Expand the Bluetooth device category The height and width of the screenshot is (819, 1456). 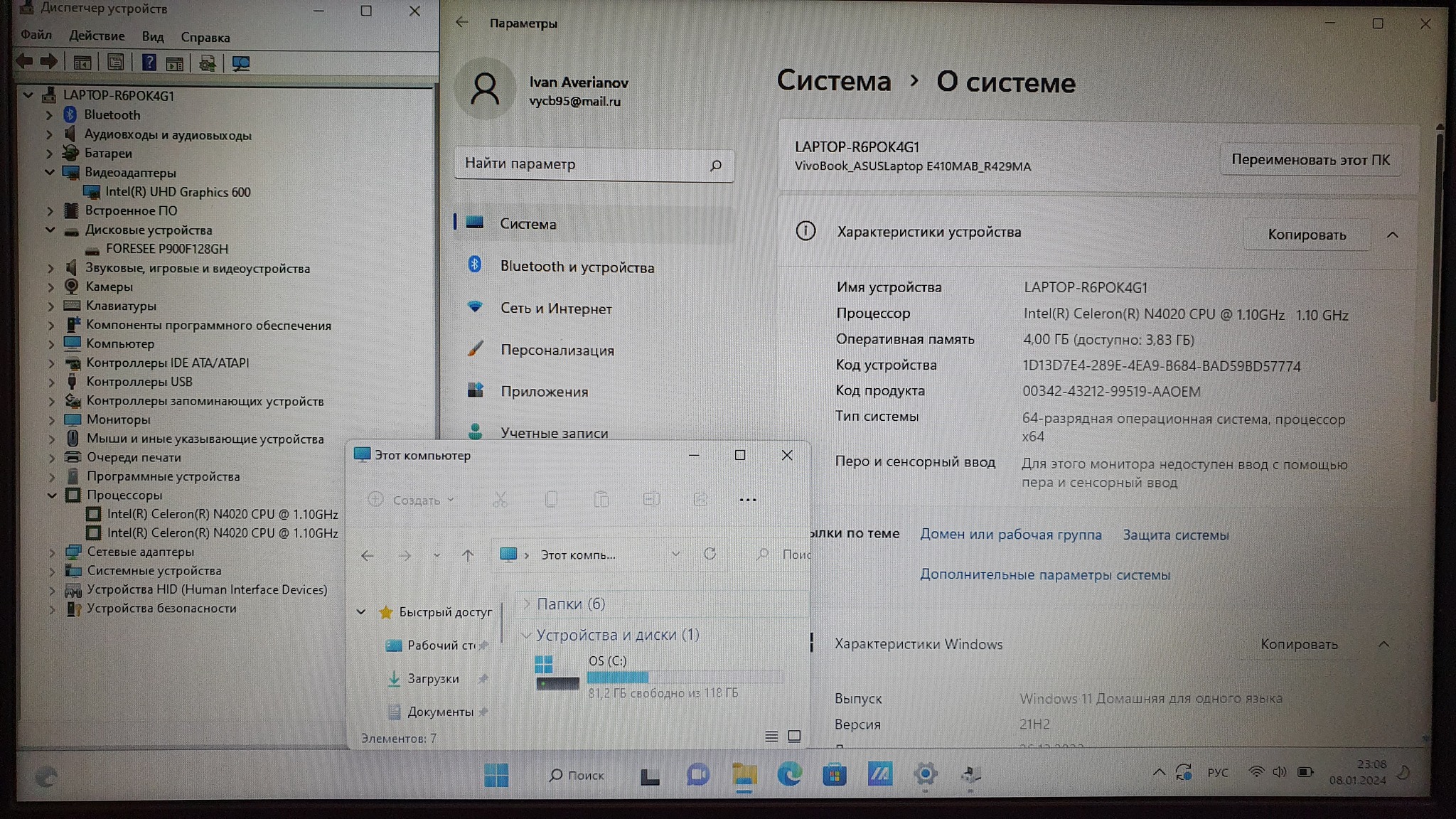tap(49, 114)
